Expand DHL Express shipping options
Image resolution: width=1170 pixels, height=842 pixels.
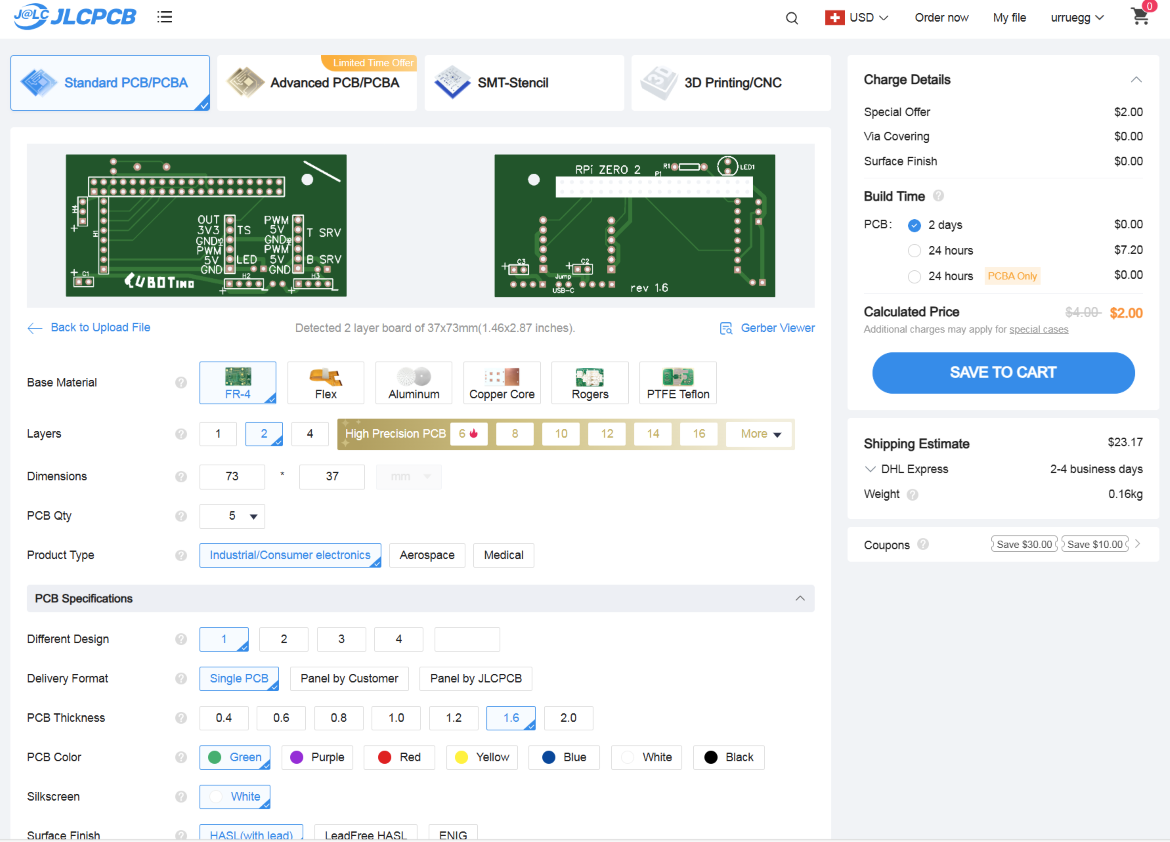tap(870, 469)
